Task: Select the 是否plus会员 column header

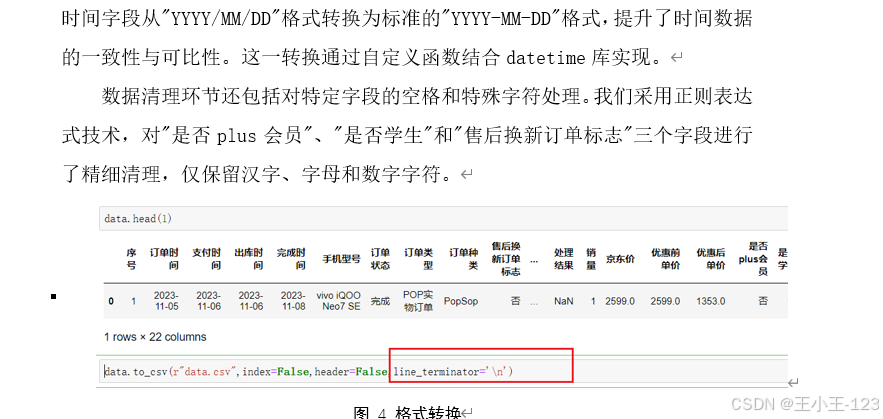Action: (753, 259)
